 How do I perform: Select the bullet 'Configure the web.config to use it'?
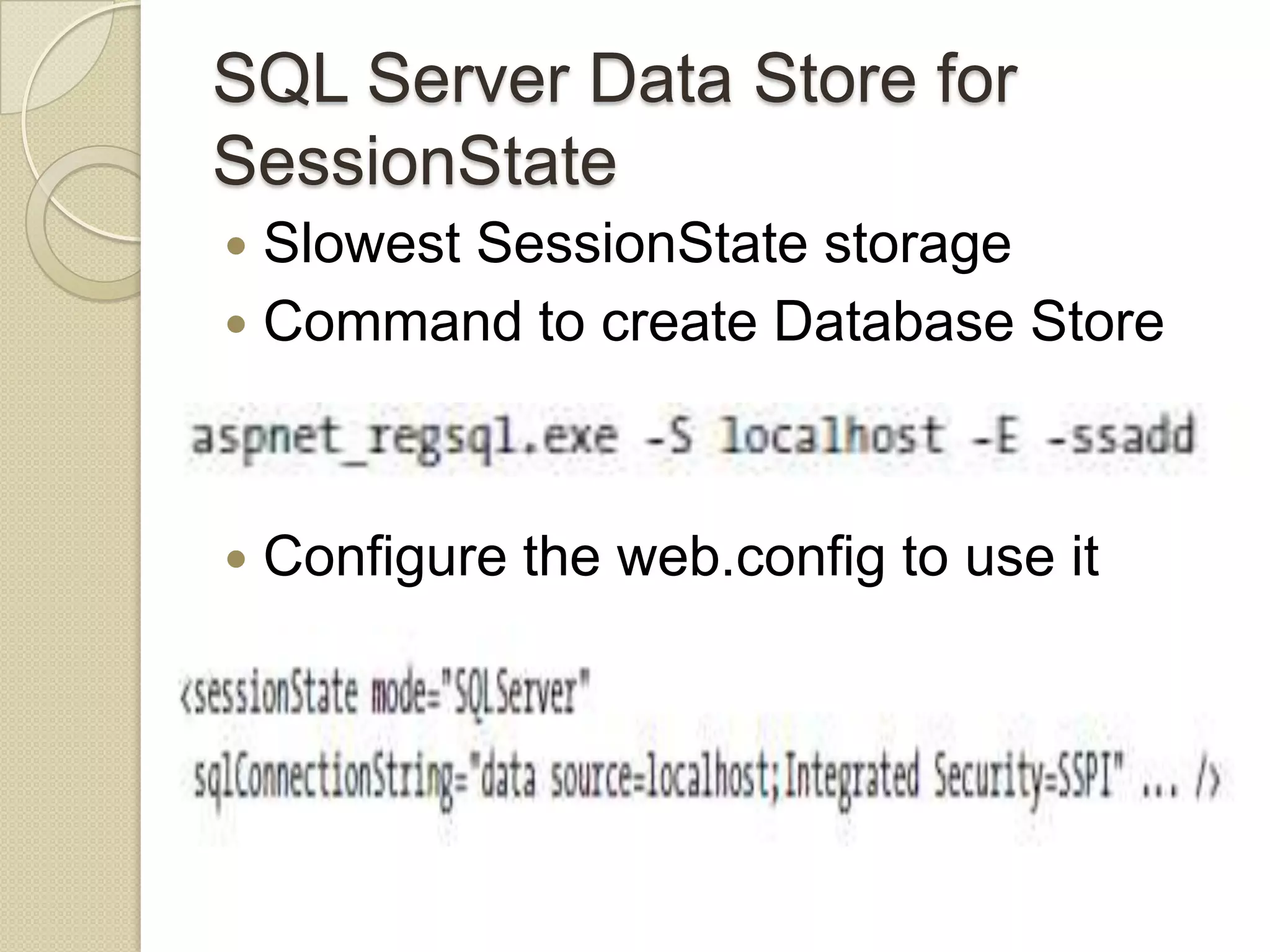coord(682,557)
